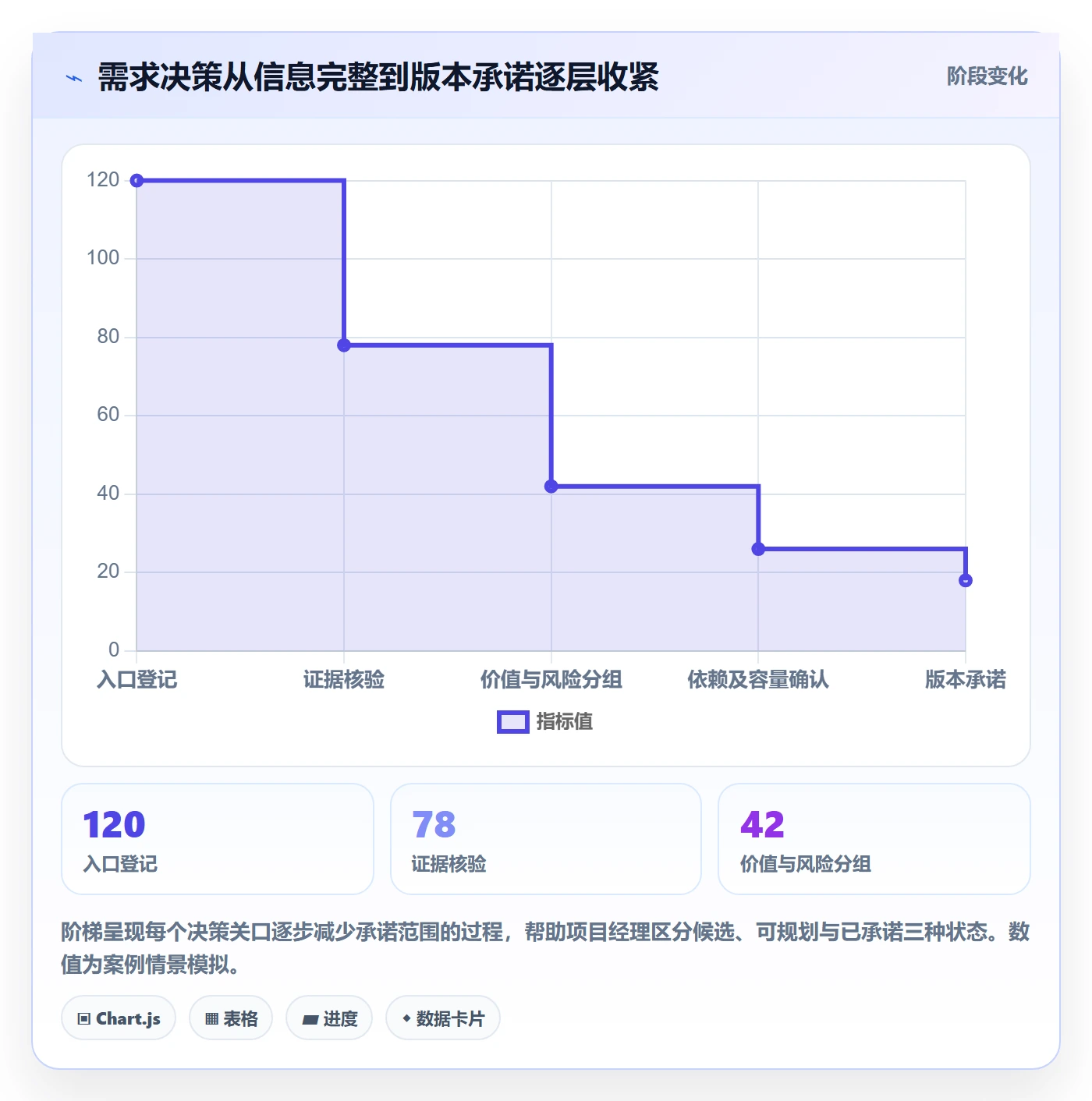This screenshot has width=1092, height=1101.
Task: Click the 数据卡片 tag
Action: tap(443, 1018)
